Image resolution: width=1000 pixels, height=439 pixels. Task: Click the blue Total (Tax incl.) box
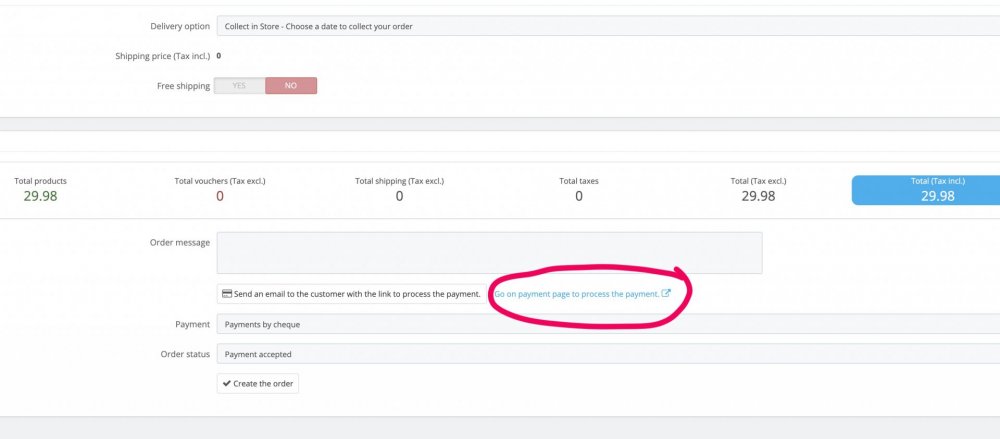click(925, 190)
